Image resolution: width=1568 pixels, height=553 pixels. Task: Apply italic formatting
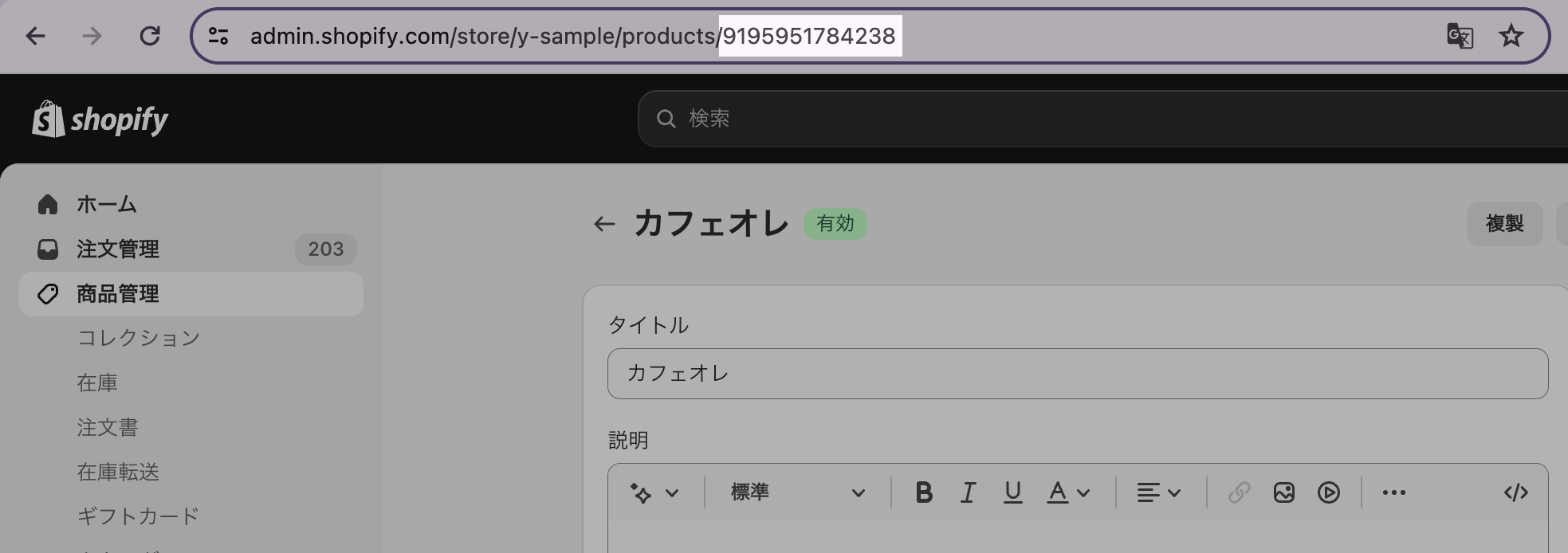tap(968, 492)
